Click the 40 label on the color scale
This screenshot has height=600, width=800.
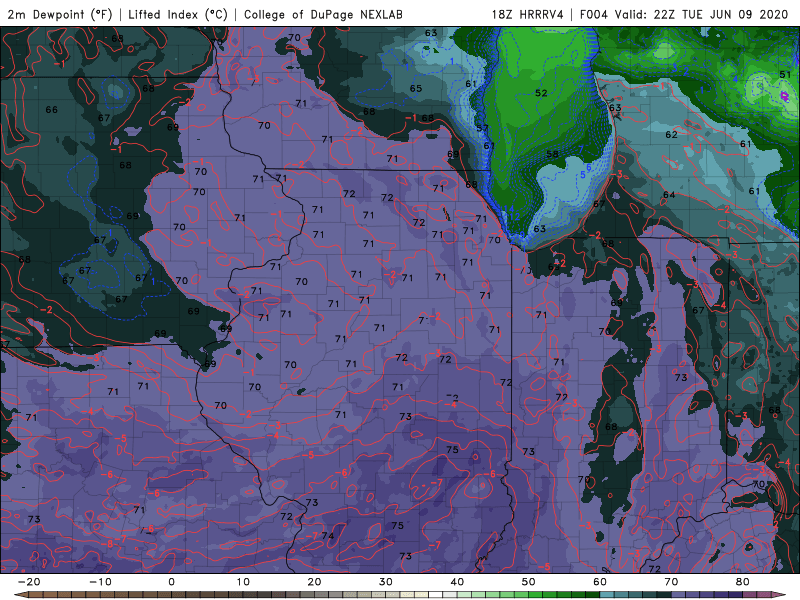point(457,582)
